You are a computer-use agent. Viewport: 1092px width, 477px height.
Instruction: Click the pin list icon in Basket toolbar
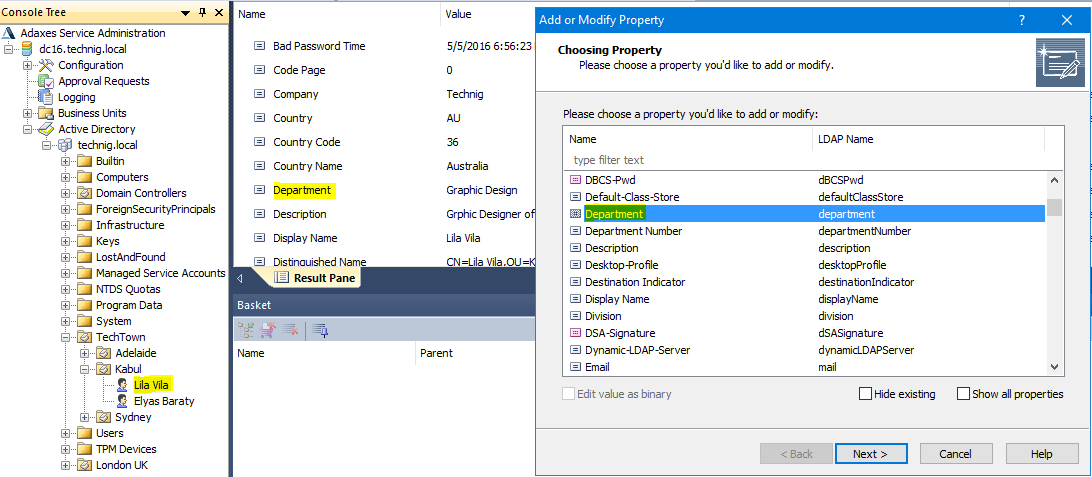(x=320, y=330)
